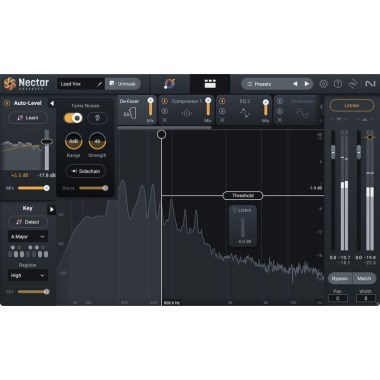Viewport: 380px width, 380px height.
Task: Open the settings gear icon
Action: (x=323, y=84)
